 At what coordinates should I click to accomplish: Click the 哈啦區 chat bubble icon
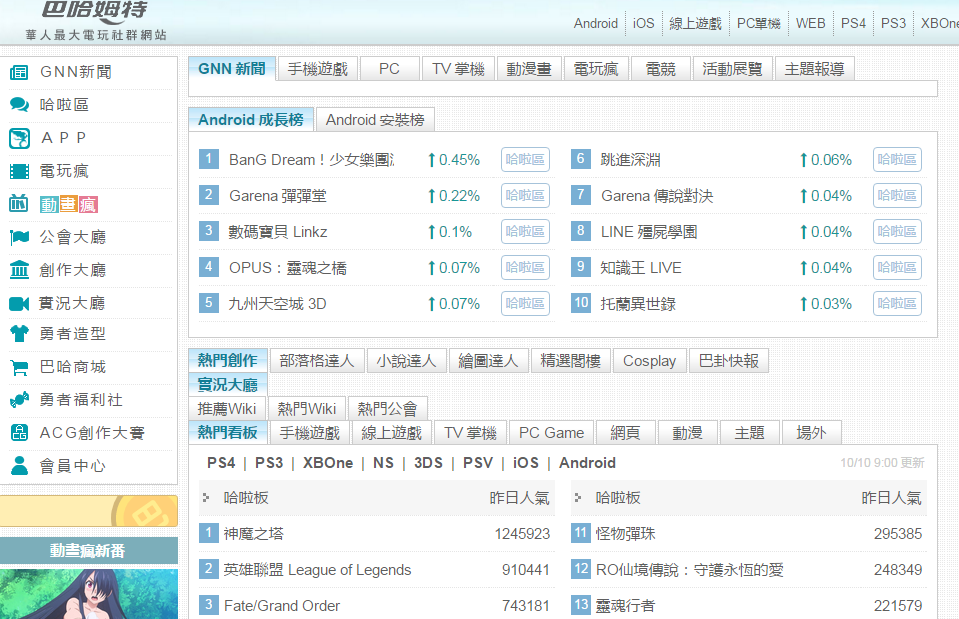[19, 105]
